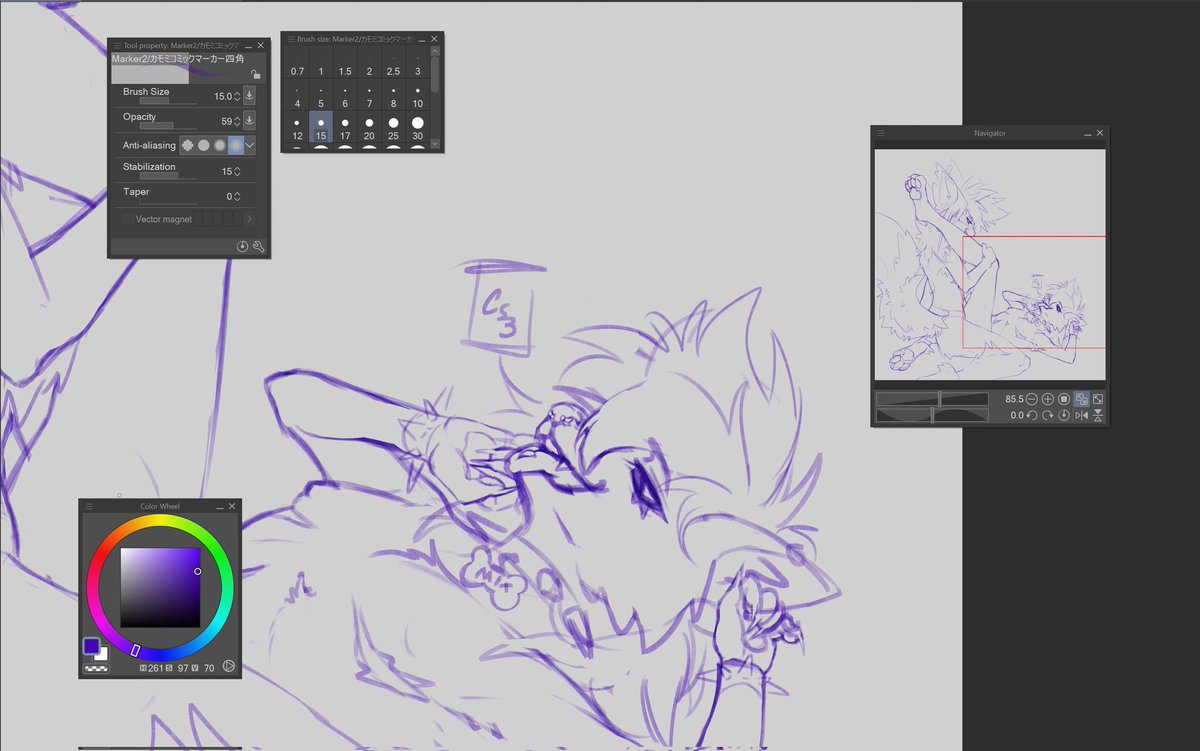
Task: Click the hue value 261 field
Action: click(158, 667)
